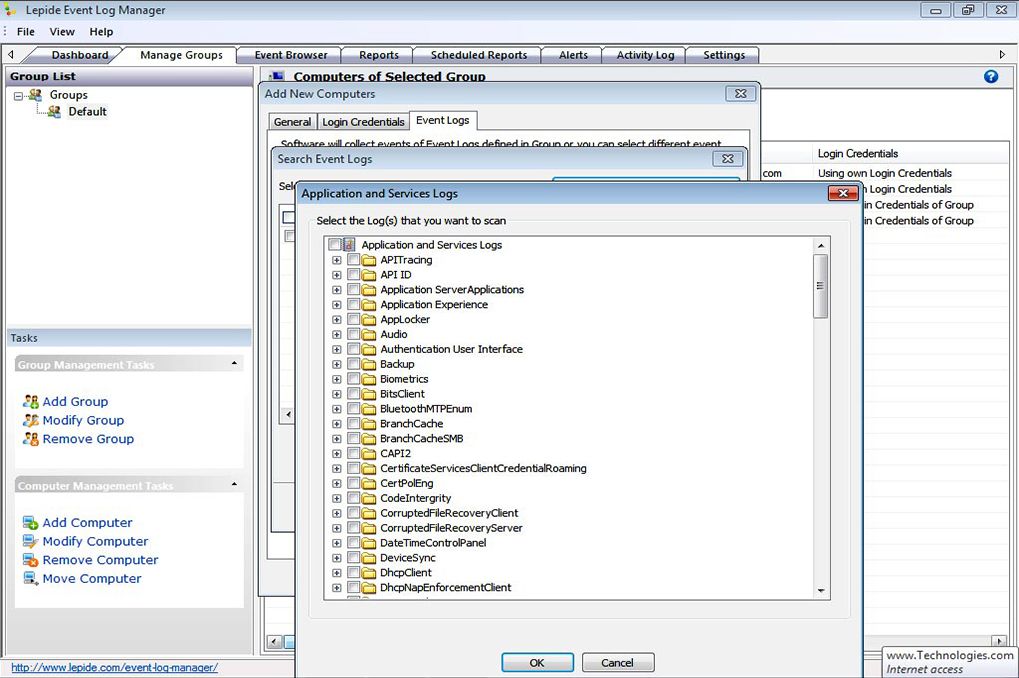Click the log list scroll-up arrow
The image size is (1019, 678).
821,246
